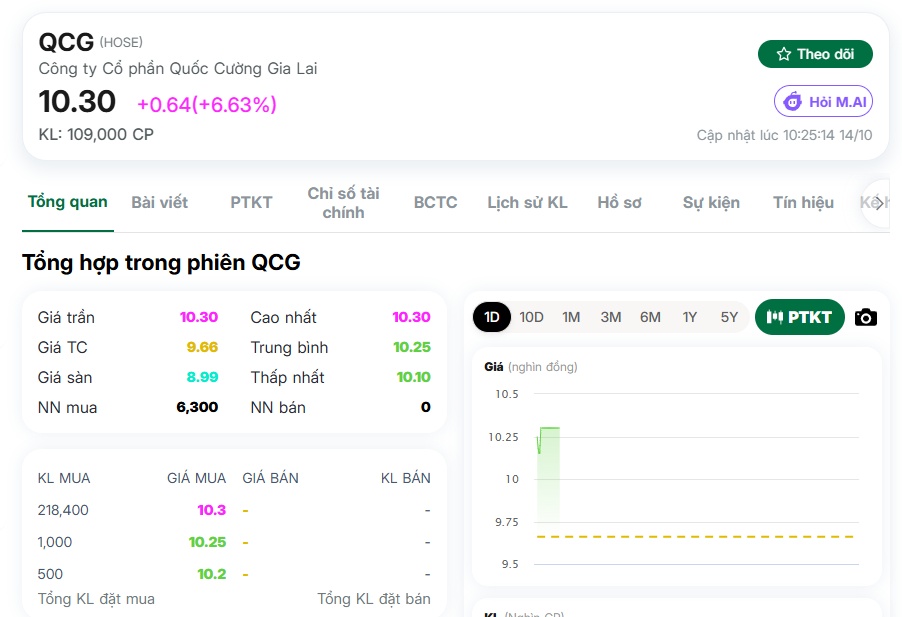902x617 pixels.
Task: Click the M.AI robot icon
Action: [x=793, y=101]
